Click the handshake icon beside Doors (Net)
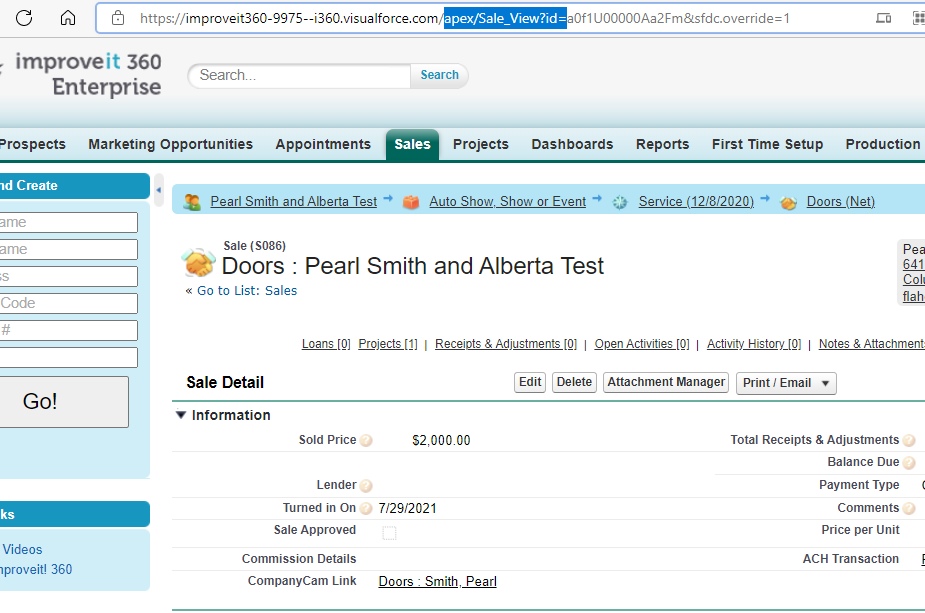 pos(788,203)
